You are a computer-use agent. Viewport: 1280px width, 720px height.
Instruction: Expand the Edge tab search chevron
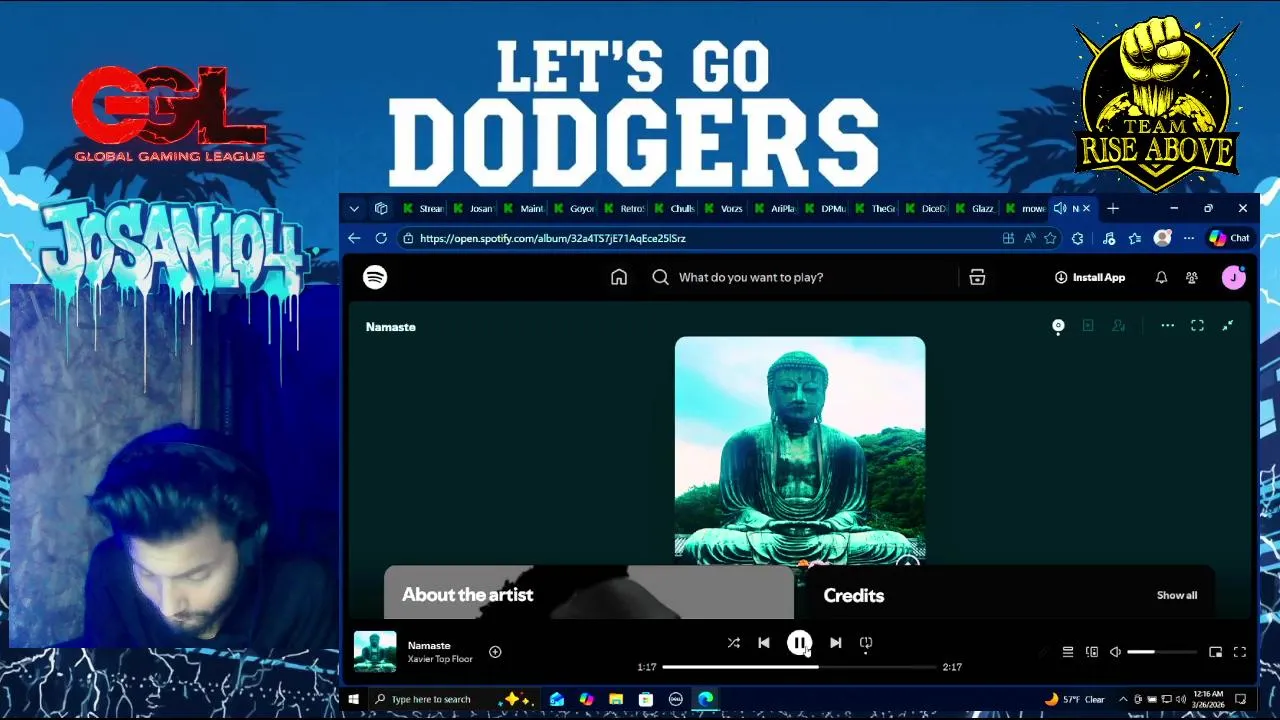[354, 209]
